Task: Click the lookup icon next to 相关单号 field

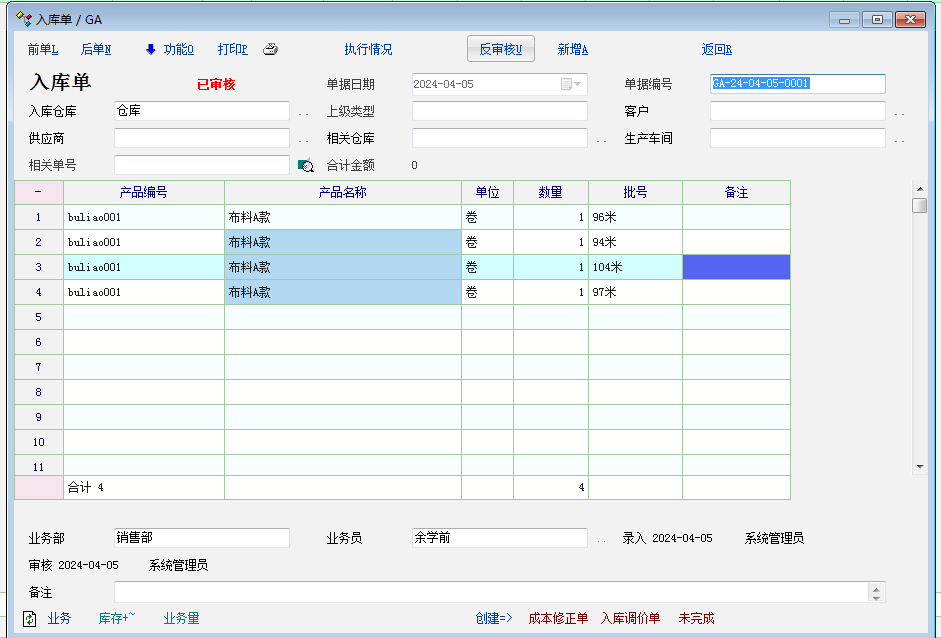Action: pos(305,165)
